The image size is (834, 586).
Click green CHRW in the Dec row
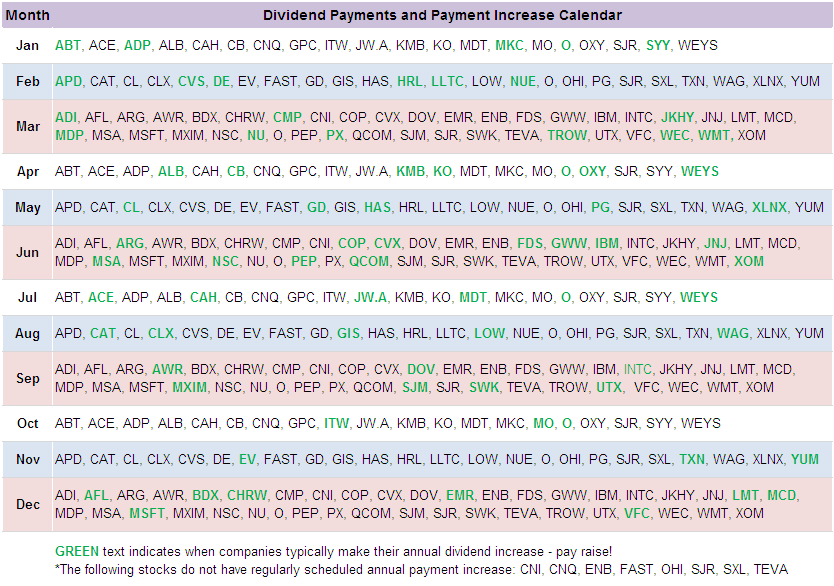click(247, 495)
